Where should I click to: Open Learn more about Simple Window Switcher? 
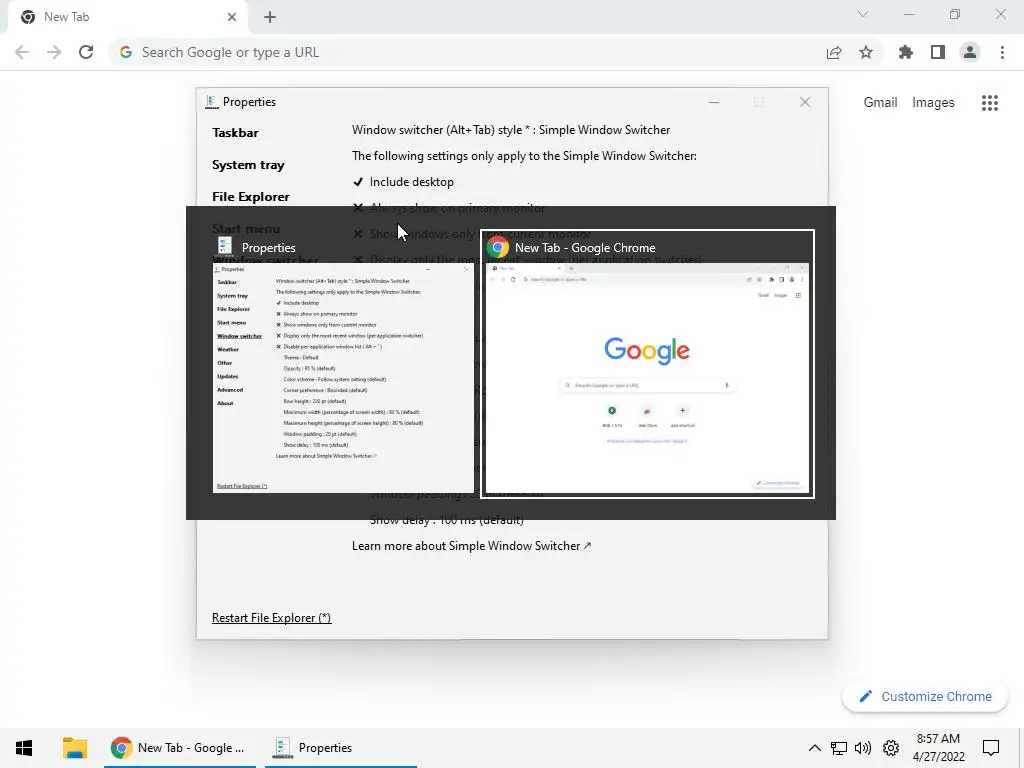pos(472,546)
